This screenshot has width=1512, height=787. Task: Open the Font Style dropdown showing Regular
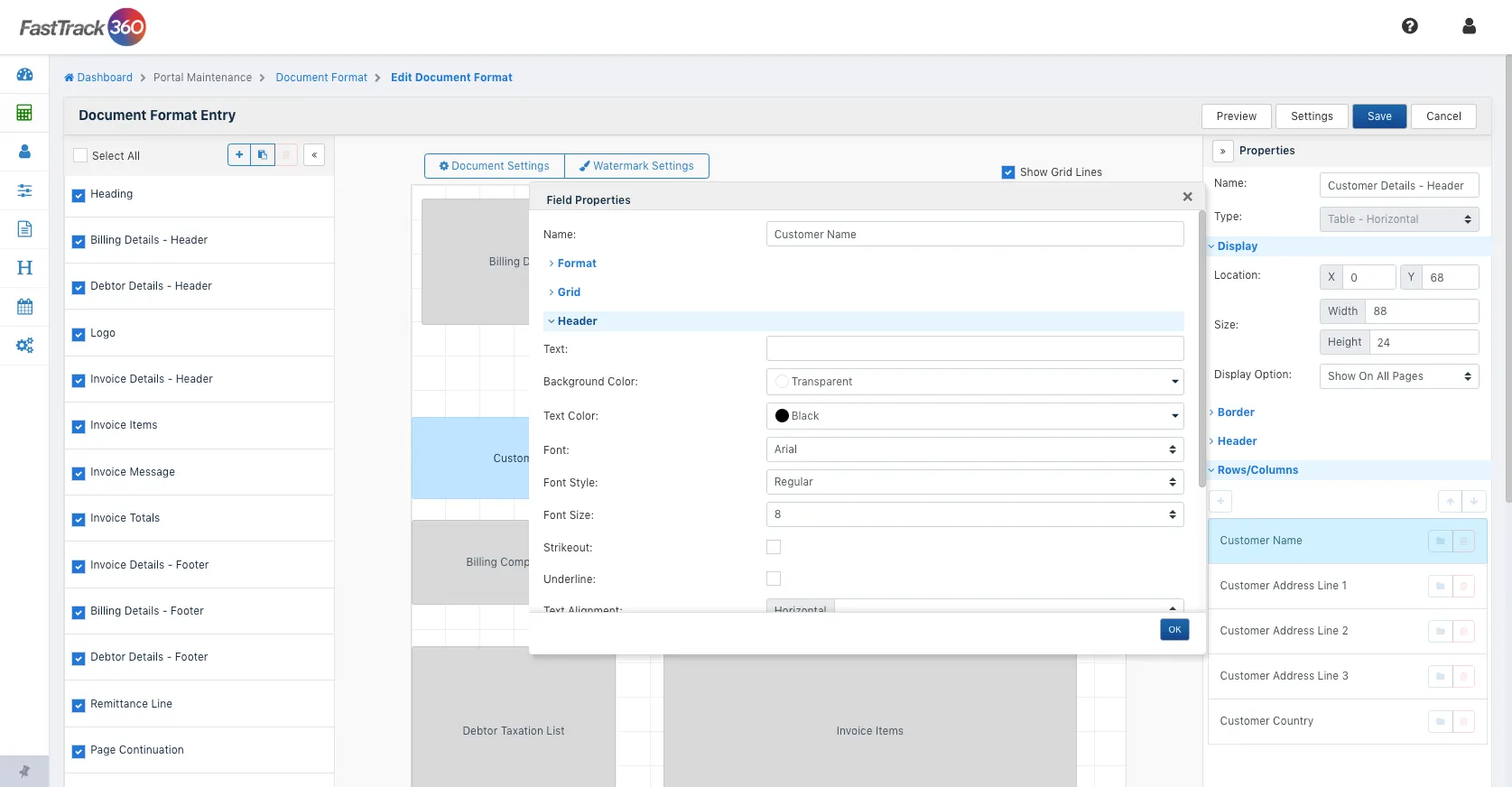[975, 482]
